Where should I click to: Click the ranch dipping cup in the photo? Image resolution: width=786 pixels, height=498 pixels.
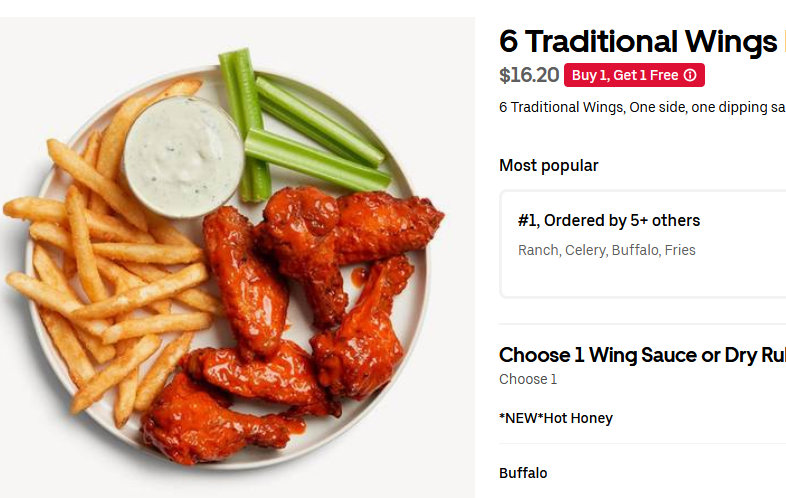(x=183, y=157)
